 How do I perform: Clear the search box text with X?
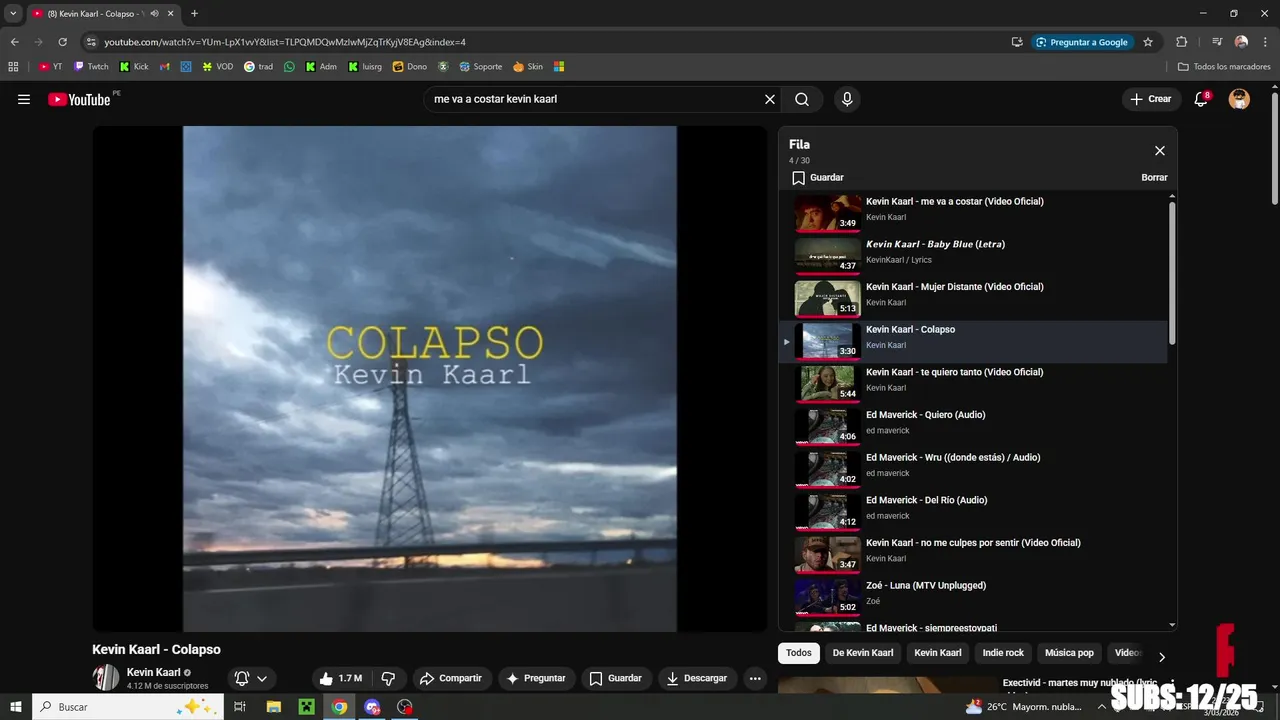pos(770,99)
